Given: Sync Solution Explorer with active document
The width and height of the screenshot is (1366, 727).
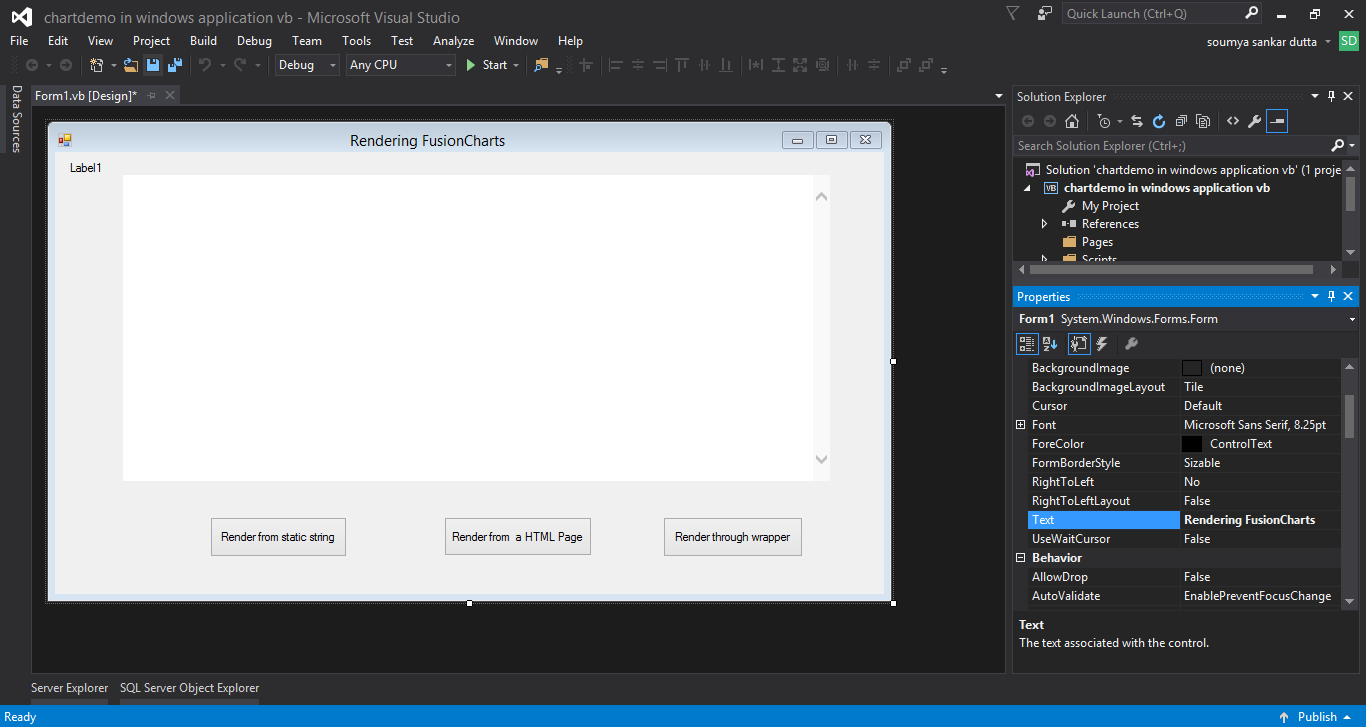Looking at the screenshot, I should pyautogui.click(x=1137, y=121).
